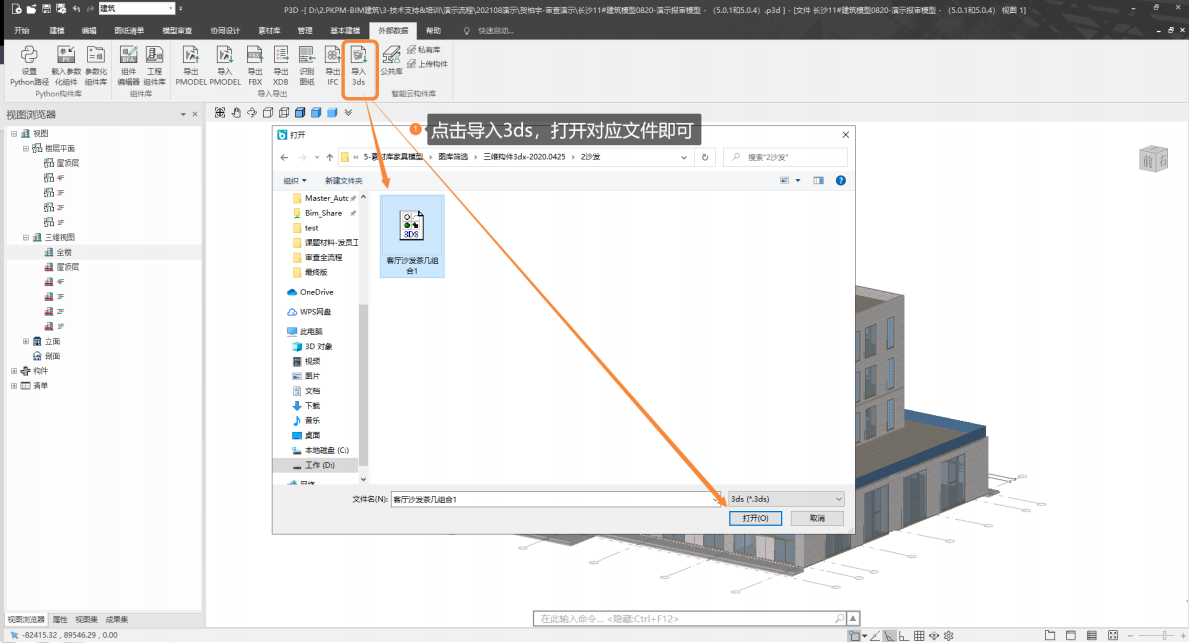
Task: Switch to the 属性 tab at the panel bottom
Action: pos(60,619)
